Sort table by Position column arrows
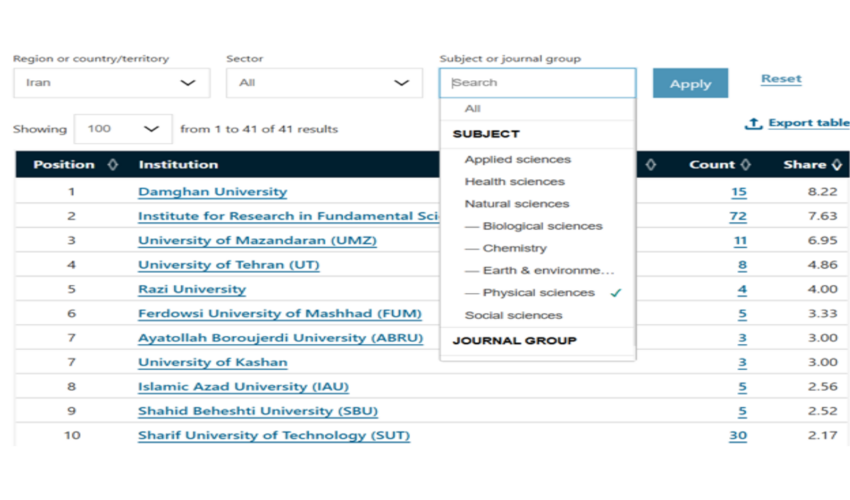This screenshot has width=850, height=500. point(113,164)
